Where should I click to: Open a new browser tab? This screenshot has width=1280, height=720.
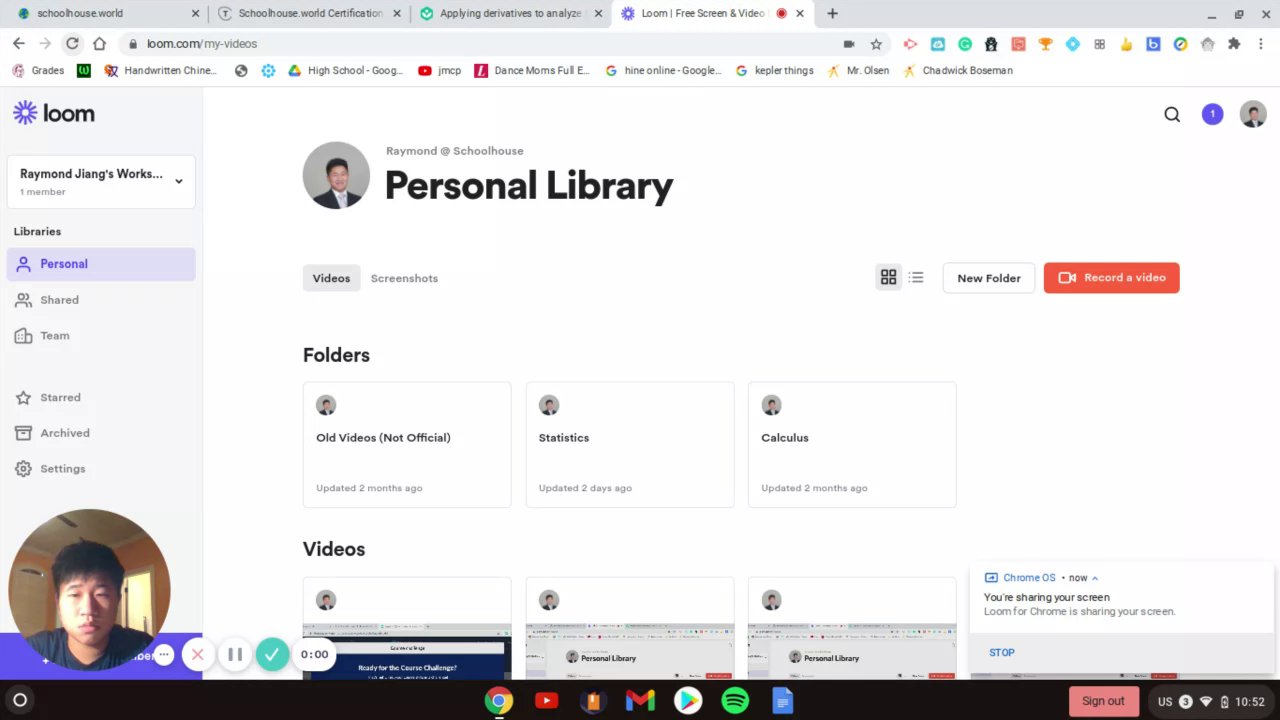point(832,14)
